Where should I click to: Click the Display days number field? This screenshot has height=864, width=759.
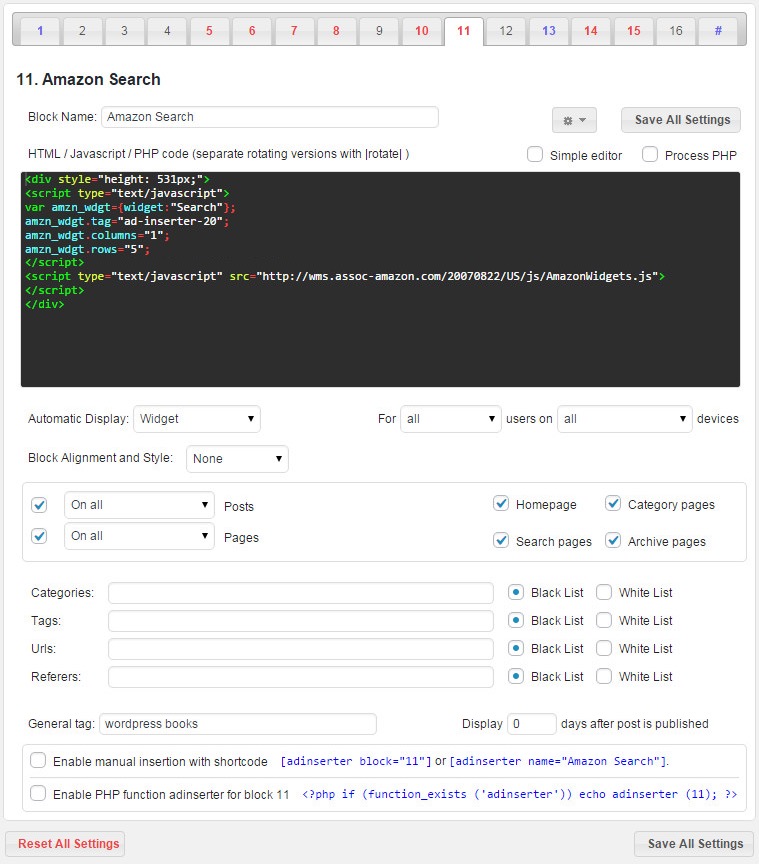(x=532, y=724)
